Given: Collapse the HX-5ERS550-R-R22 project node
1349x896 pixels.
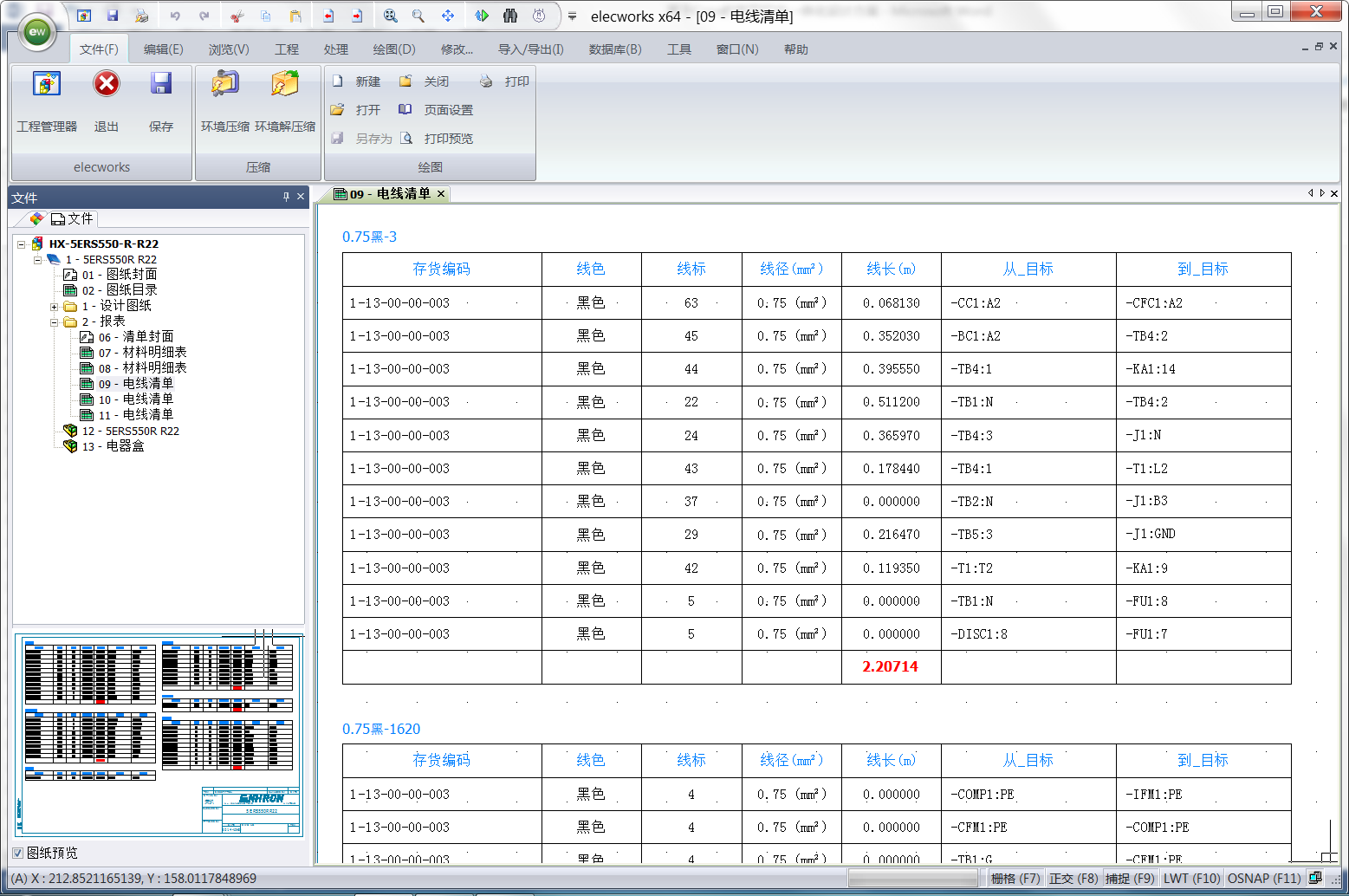Looking at the screenshot, I should (x=22, y=244).
